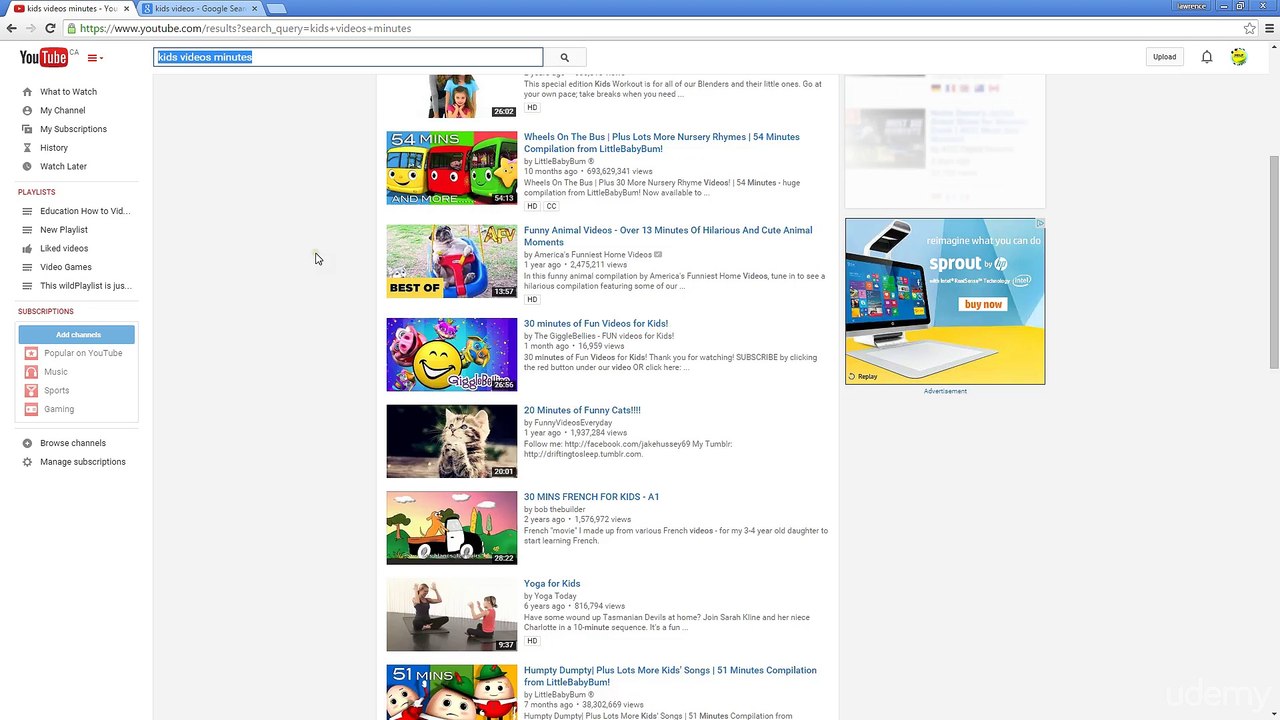
Task: Open History in sidebar
Action: pos(54,148)
